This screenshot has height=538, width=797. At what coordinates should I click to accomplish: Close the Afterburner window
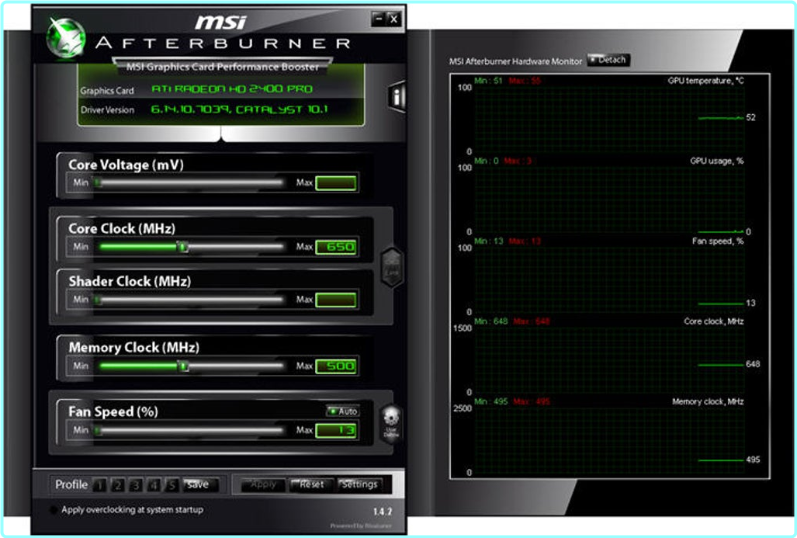click(x=394, y=19)
